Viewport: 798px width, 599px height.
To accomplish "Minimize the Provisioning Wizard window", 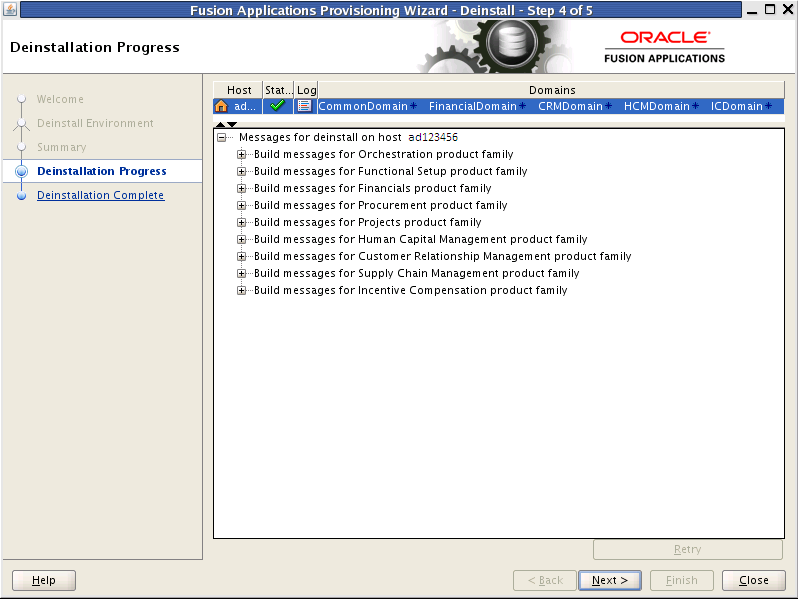I will [752, 10].
